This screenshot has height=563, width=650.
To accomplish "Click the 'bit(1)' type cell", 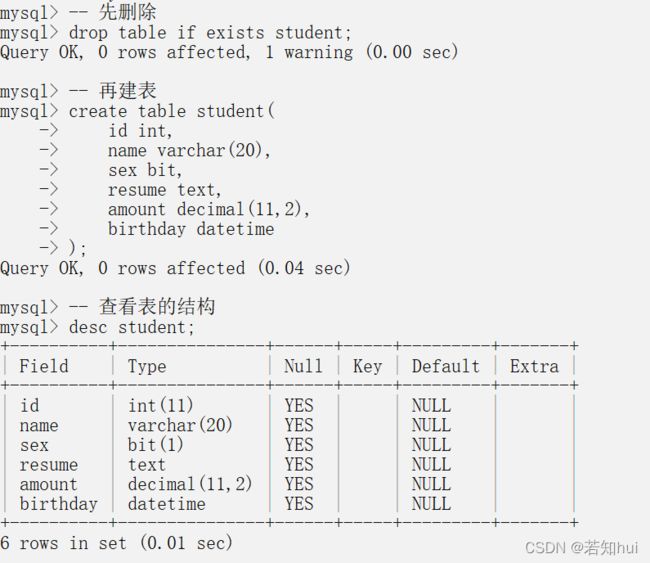I will [155, 445].
